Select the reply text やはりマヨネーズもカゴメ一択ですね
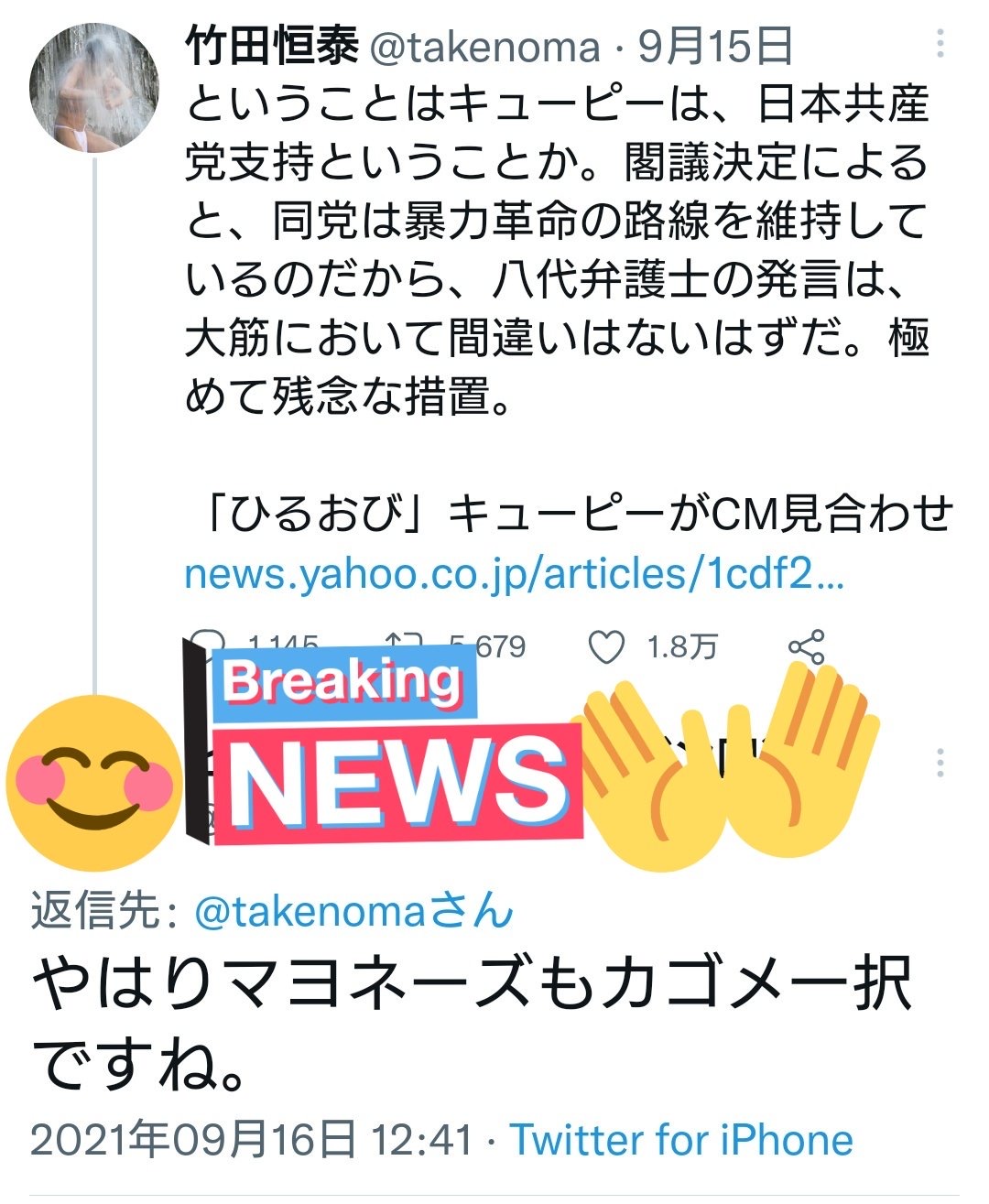 click(473, 1025)
